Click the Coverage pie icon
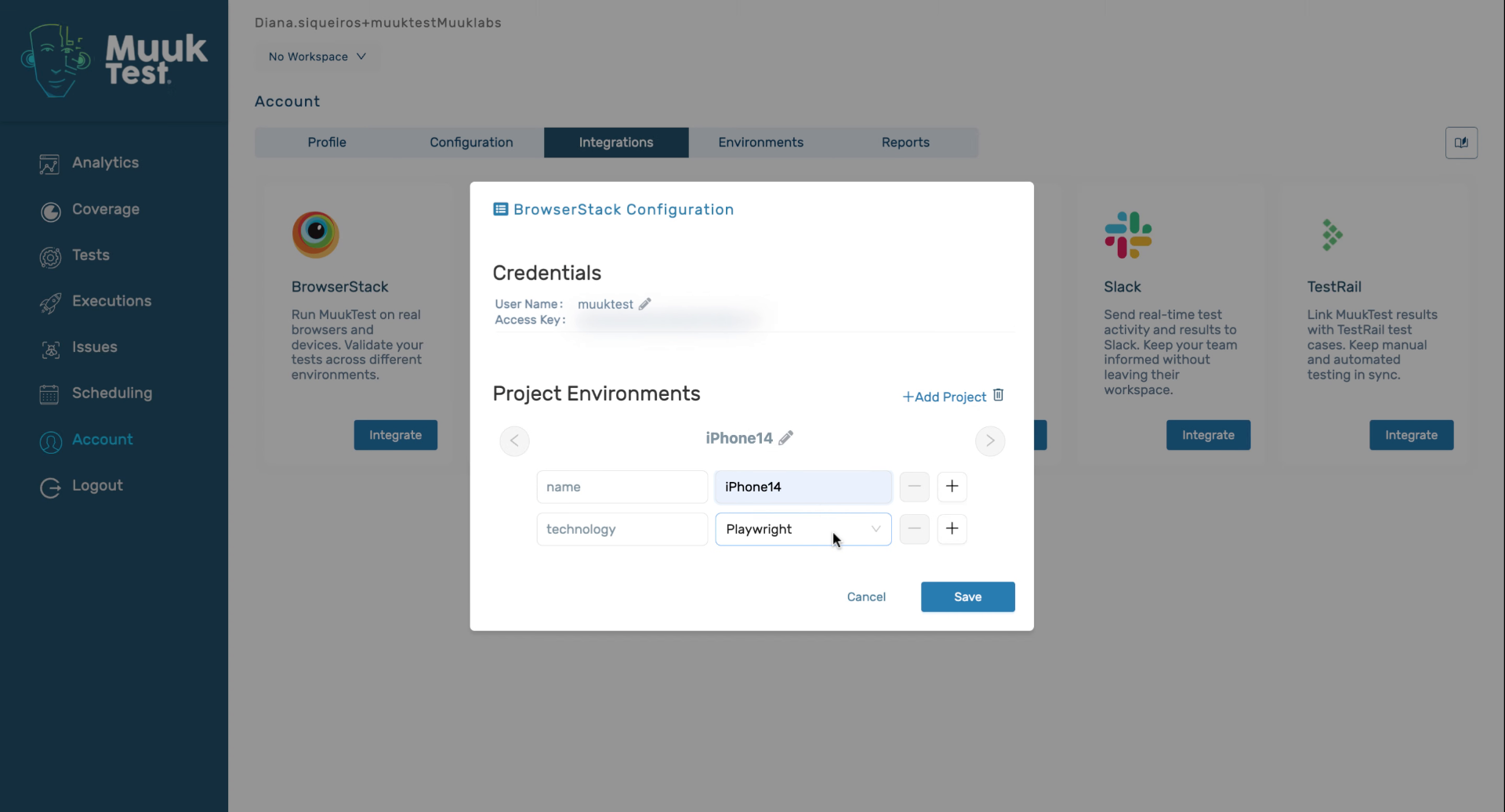This screenshot has width=1505, height=812. point(50,212)
